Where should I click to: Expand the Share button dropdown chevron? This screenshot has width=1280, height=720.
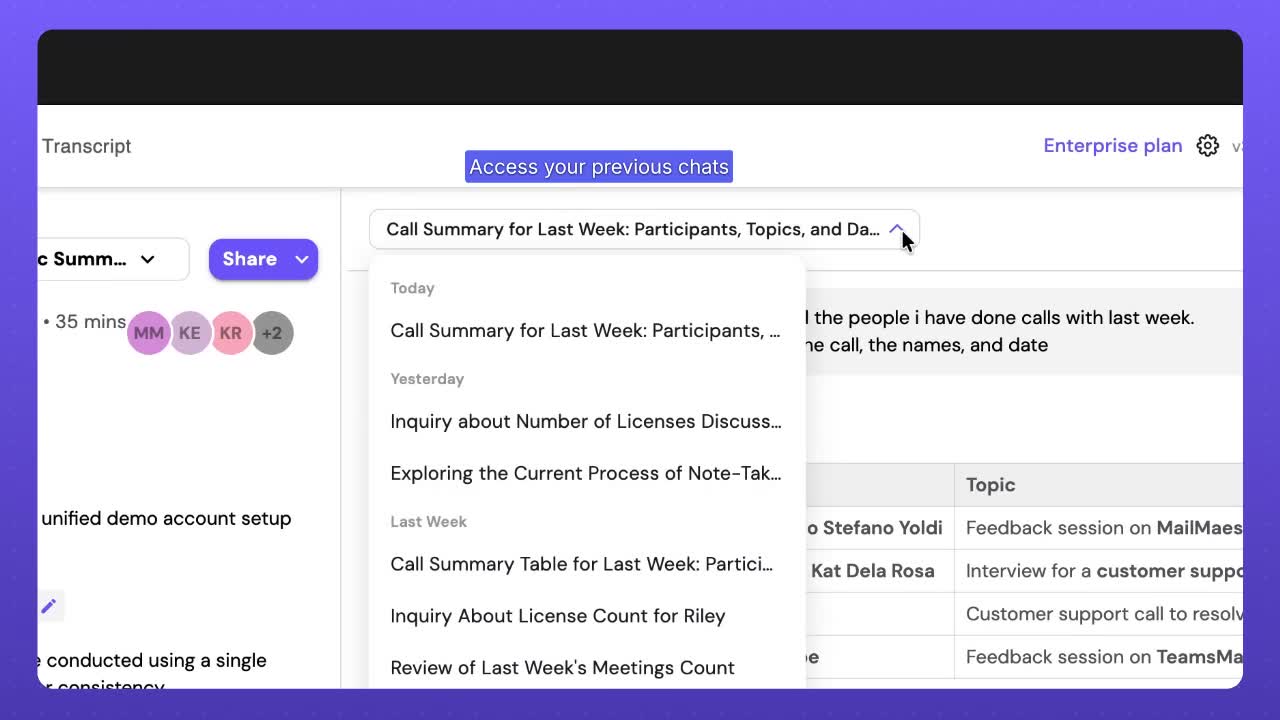[301, 259]
